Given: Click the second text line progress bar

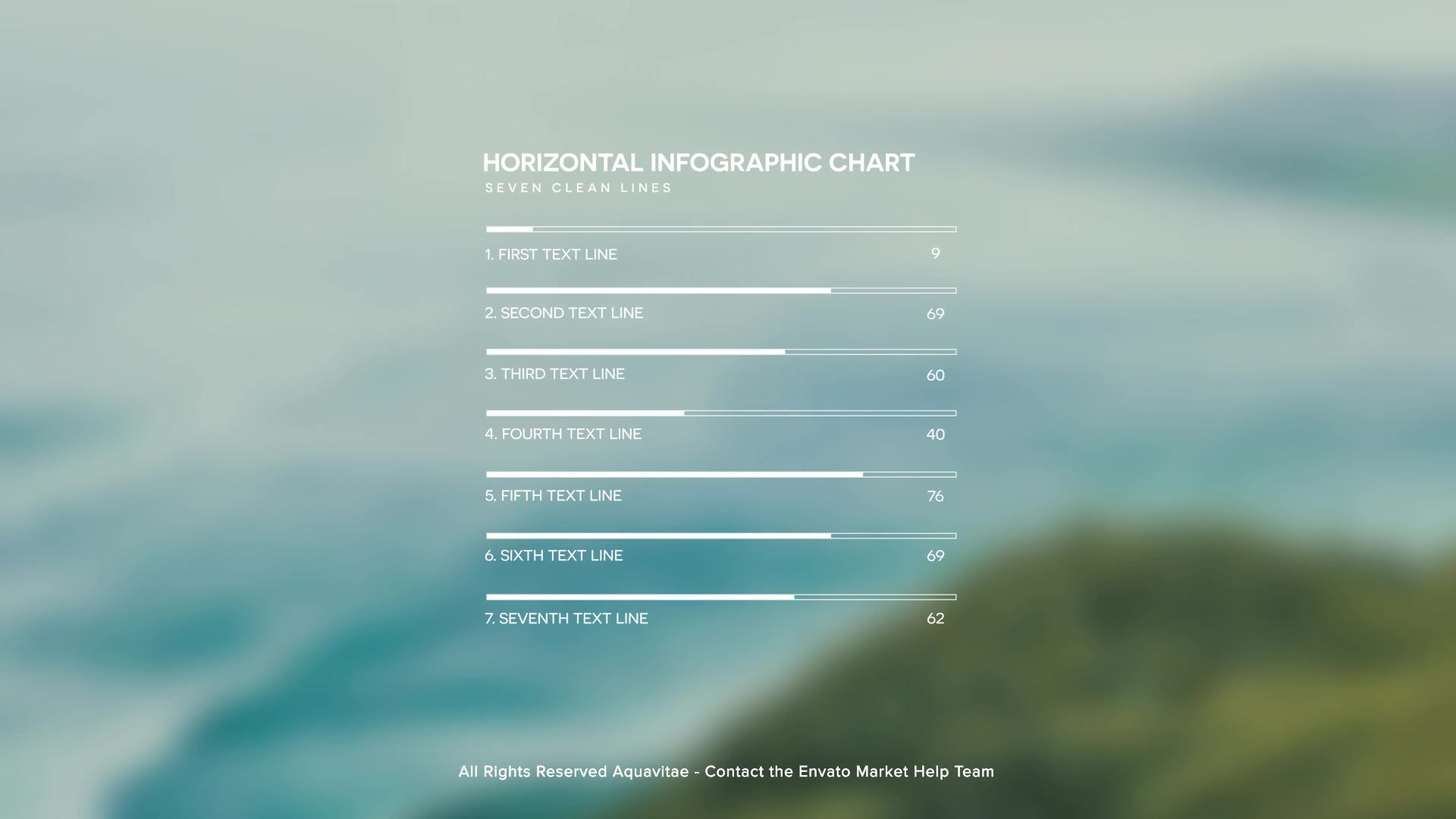Looking at the screenshot, I should pyautogui.click(x=721, y=290).
